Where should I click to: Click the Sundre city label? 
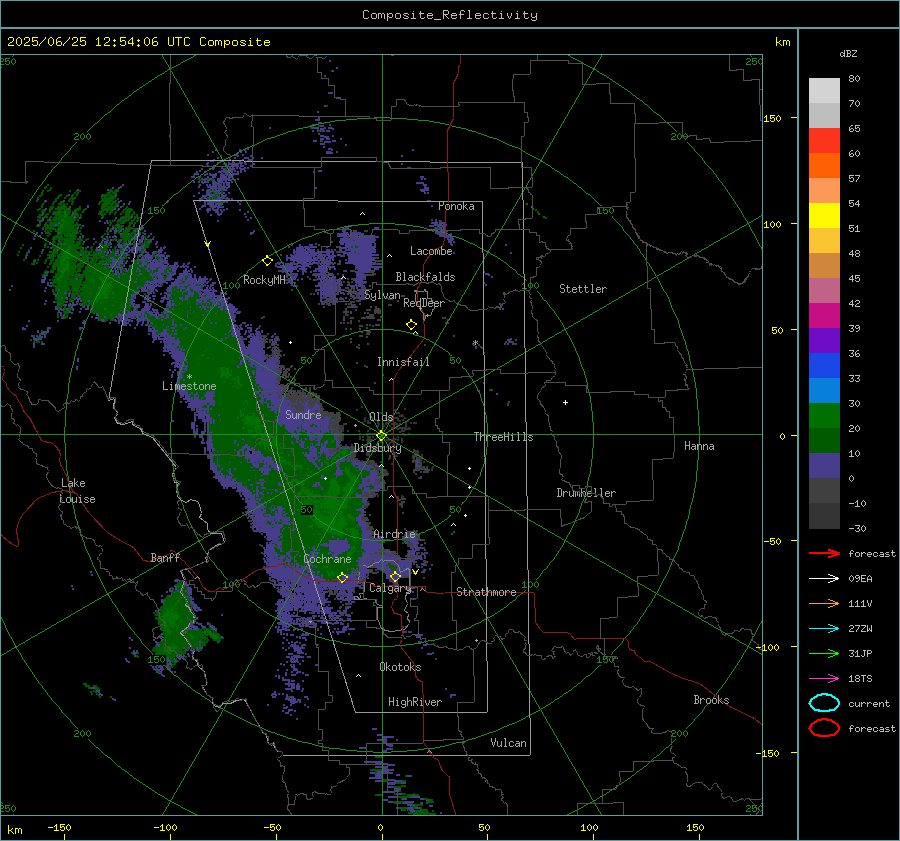pos(303,414)
